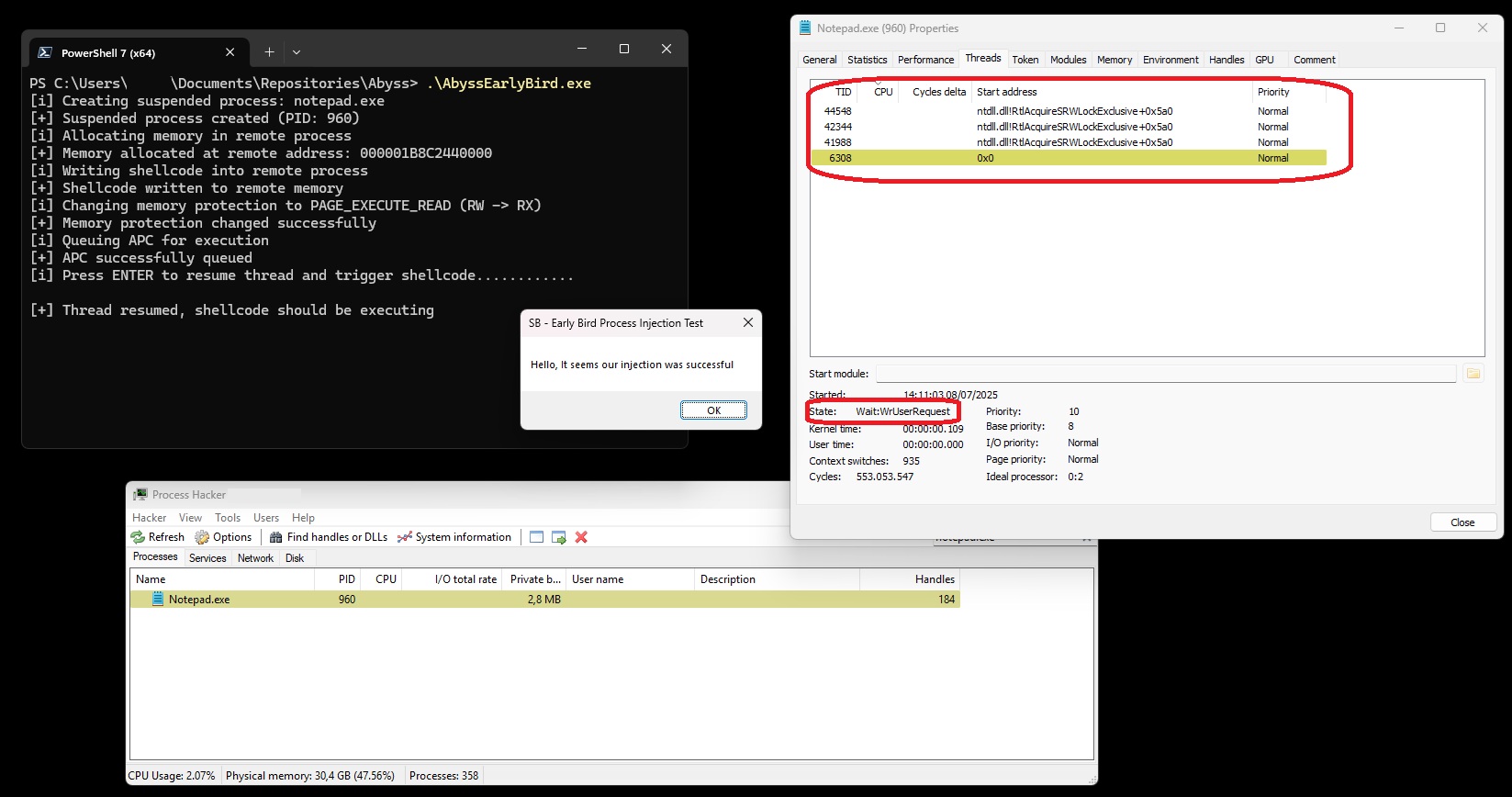Click the Find window toolbar icon
Screen dimensions: 1512x797
click(537, 537)
